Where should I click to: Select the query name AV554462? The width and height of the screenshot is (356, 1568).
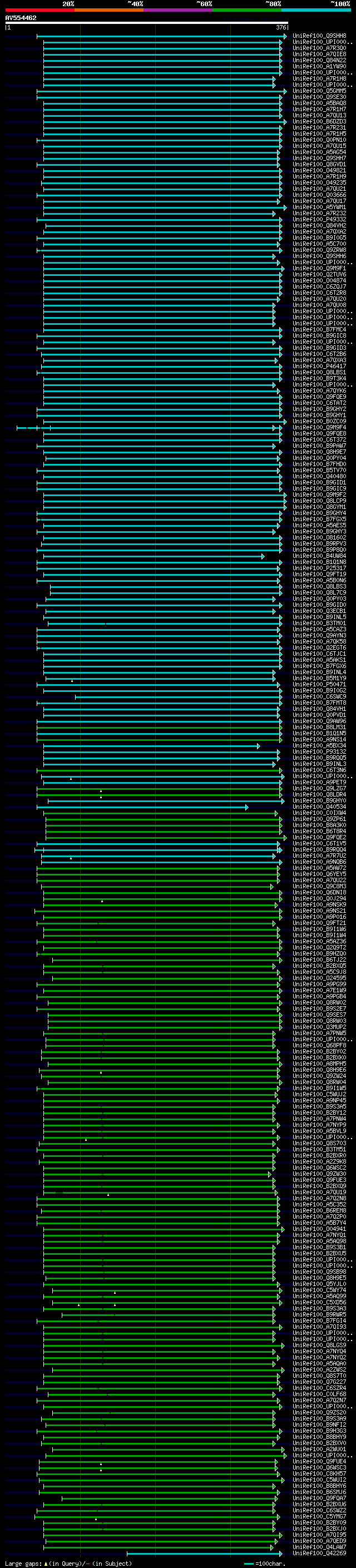pos(21,18)
